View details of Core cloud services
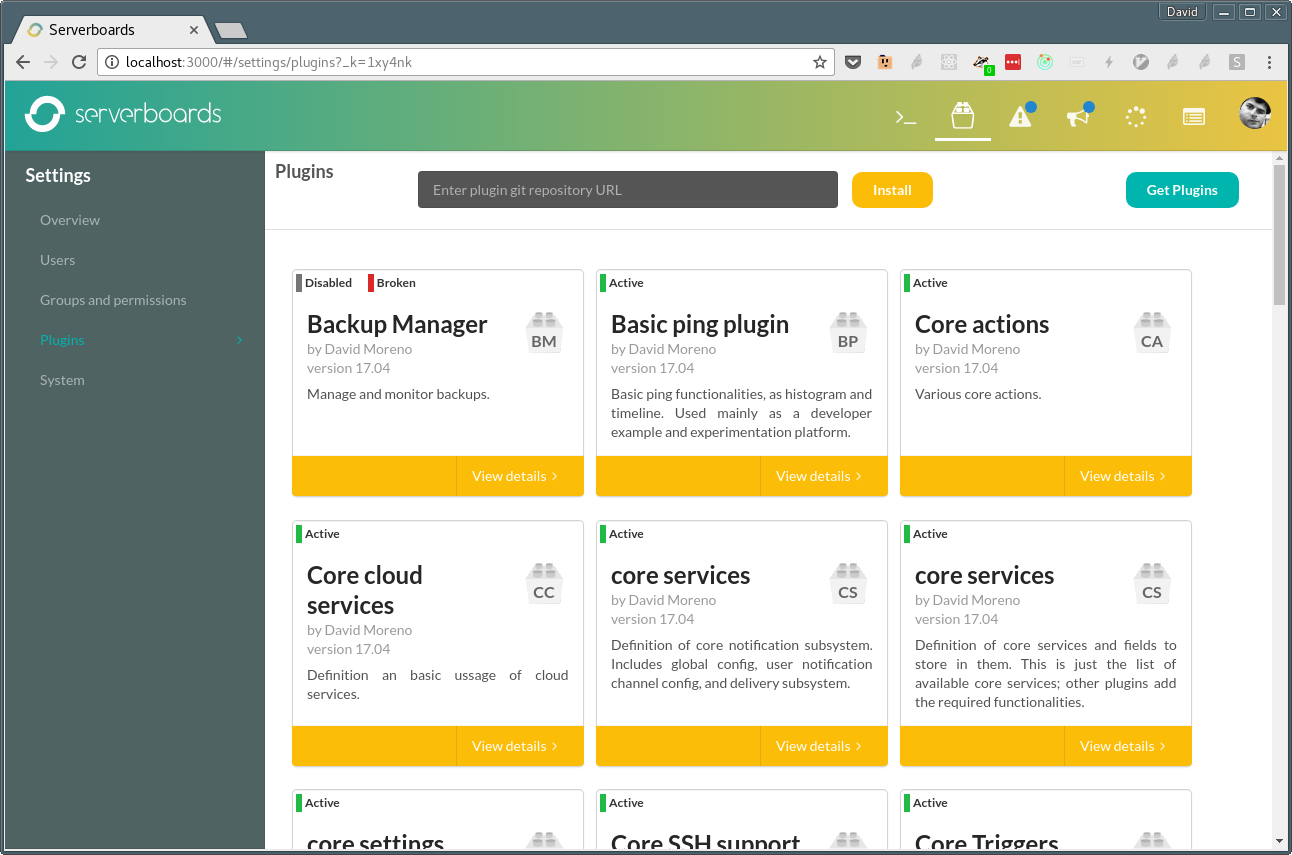The height and width of the screenshot is (855, 1292). pos(515,746)
